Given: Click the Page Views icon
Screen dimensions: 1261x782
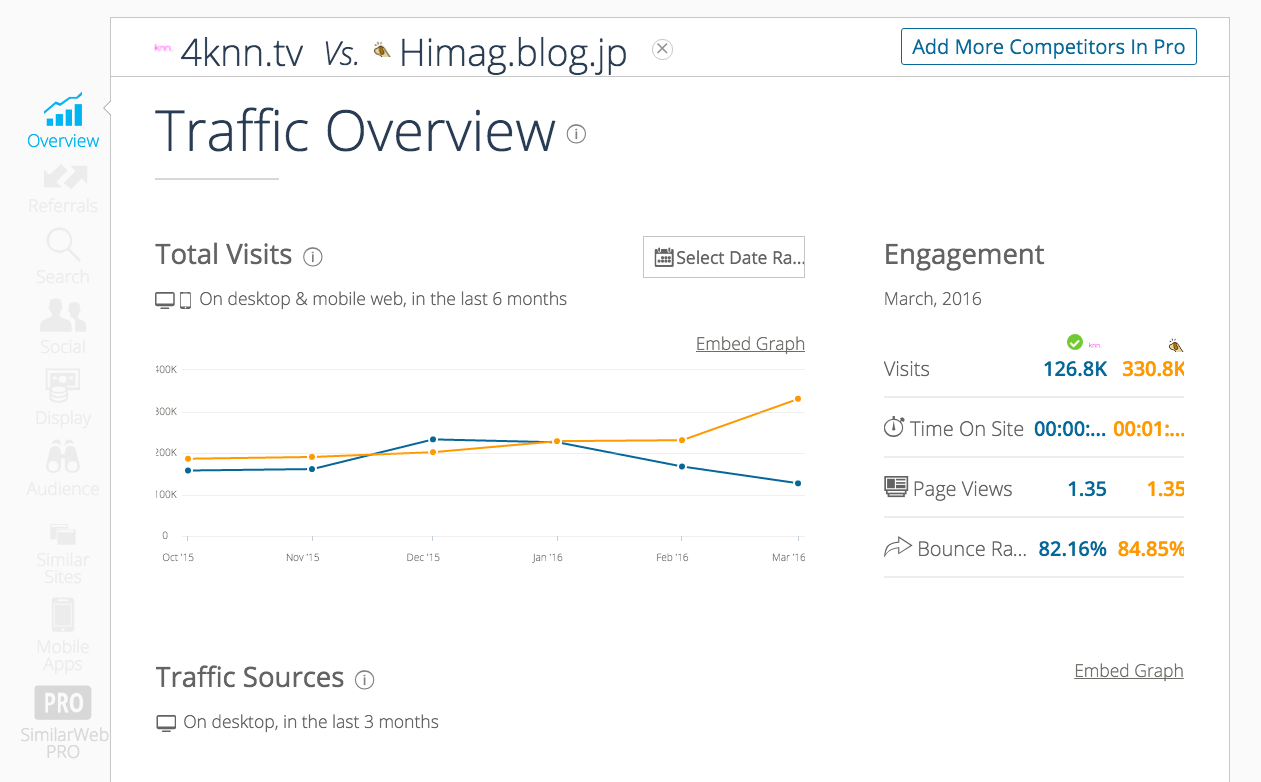Looking at the screenshot, I should [896, 487].
